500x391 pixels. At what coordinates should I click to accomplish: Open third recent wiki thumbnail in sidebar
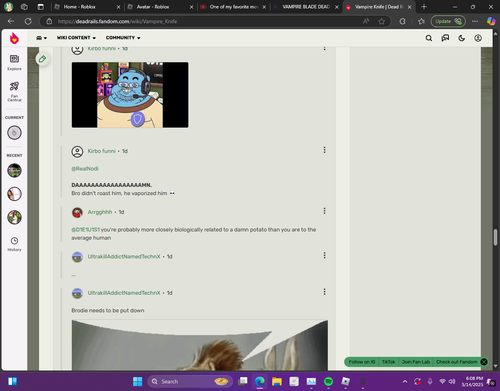click(14, 217)
